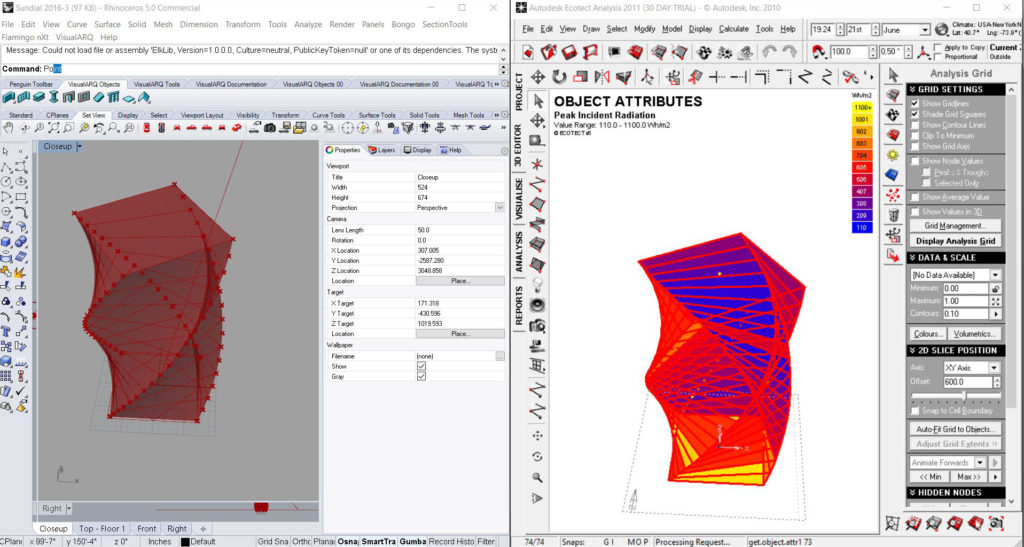Collapse the 2D SLICE POSITION section
Viewport: 1024px width, 547px height.
(x=957, y=351)
